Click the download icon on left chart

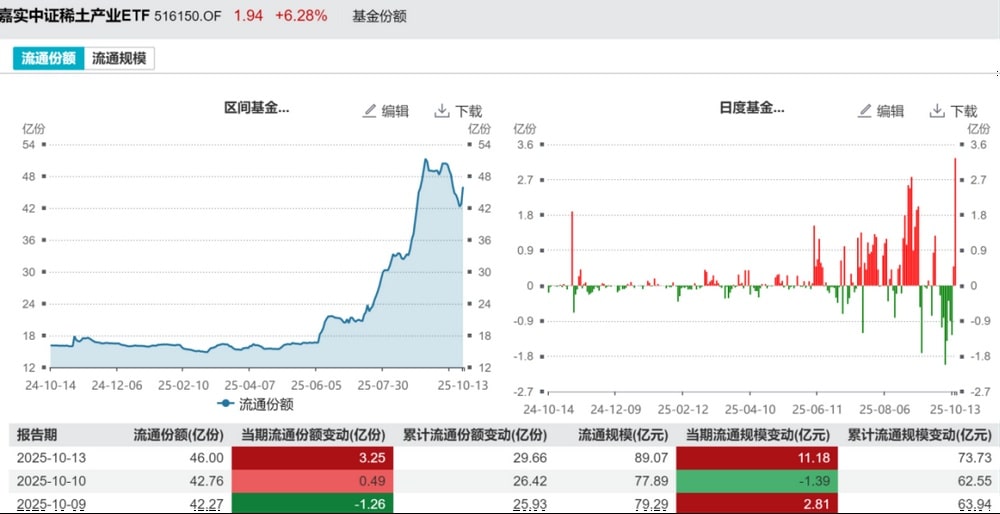pos(442,111)
